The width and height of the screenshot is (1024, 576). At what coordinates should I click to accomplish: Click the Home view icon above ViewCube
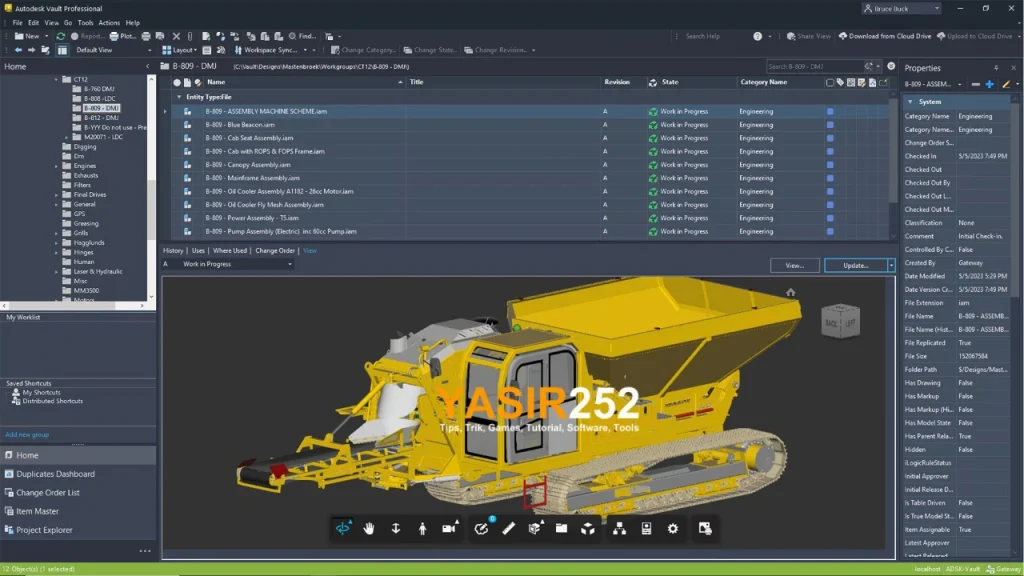[x=791, y=292]
